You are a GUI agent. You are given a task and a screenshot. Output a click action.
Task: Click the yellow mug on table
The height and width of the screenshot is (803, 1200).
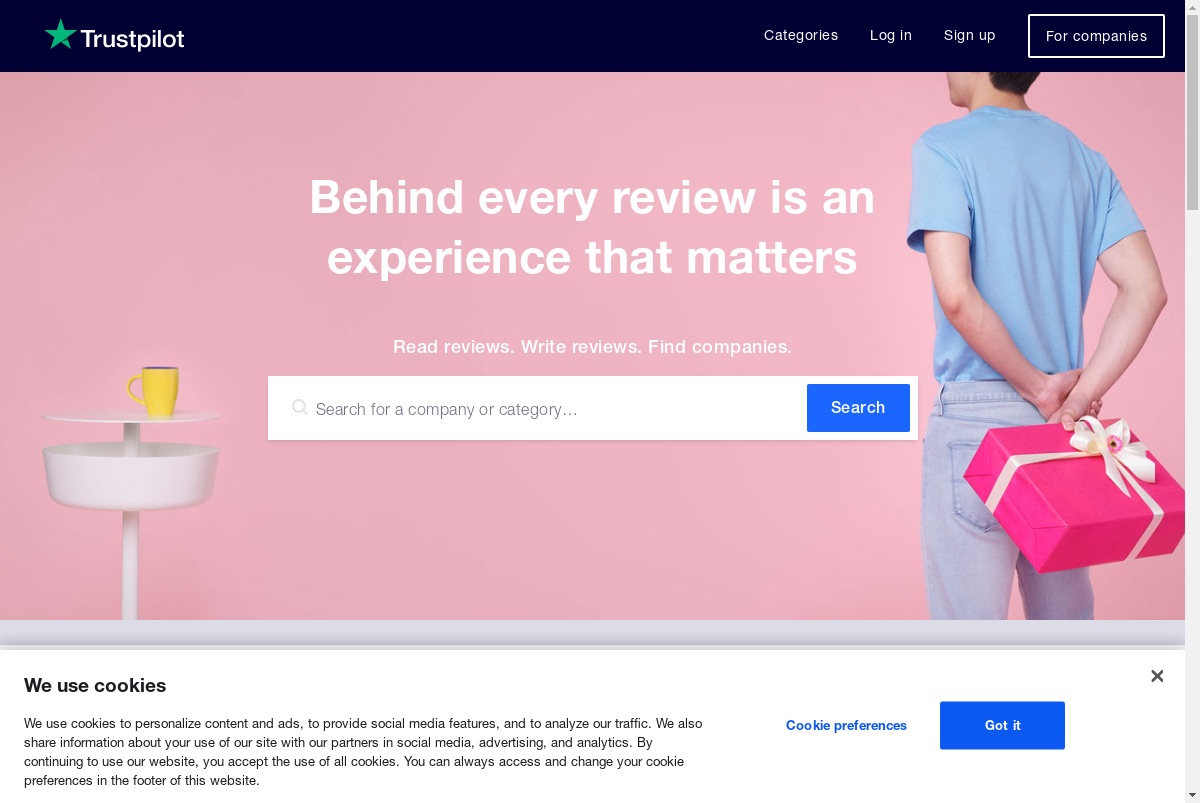(154, 391)
